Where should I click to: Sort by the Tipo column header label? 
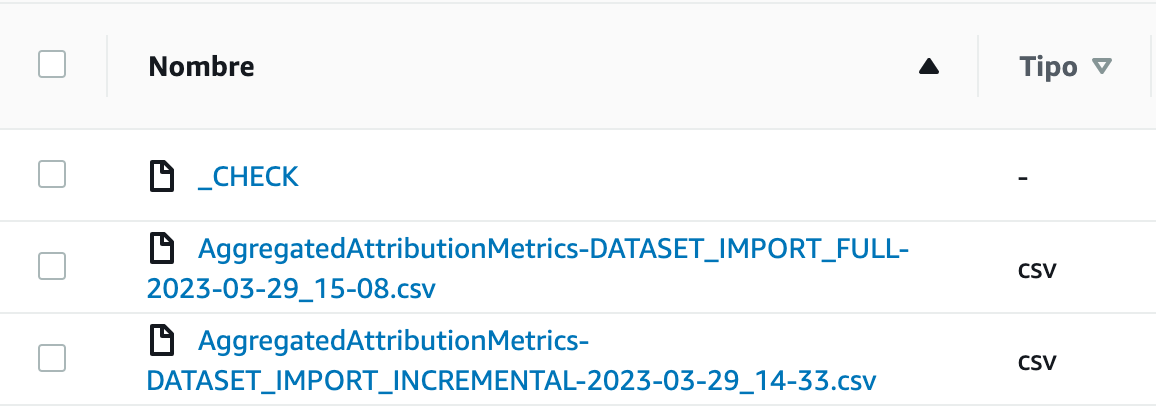point(1048,67)
